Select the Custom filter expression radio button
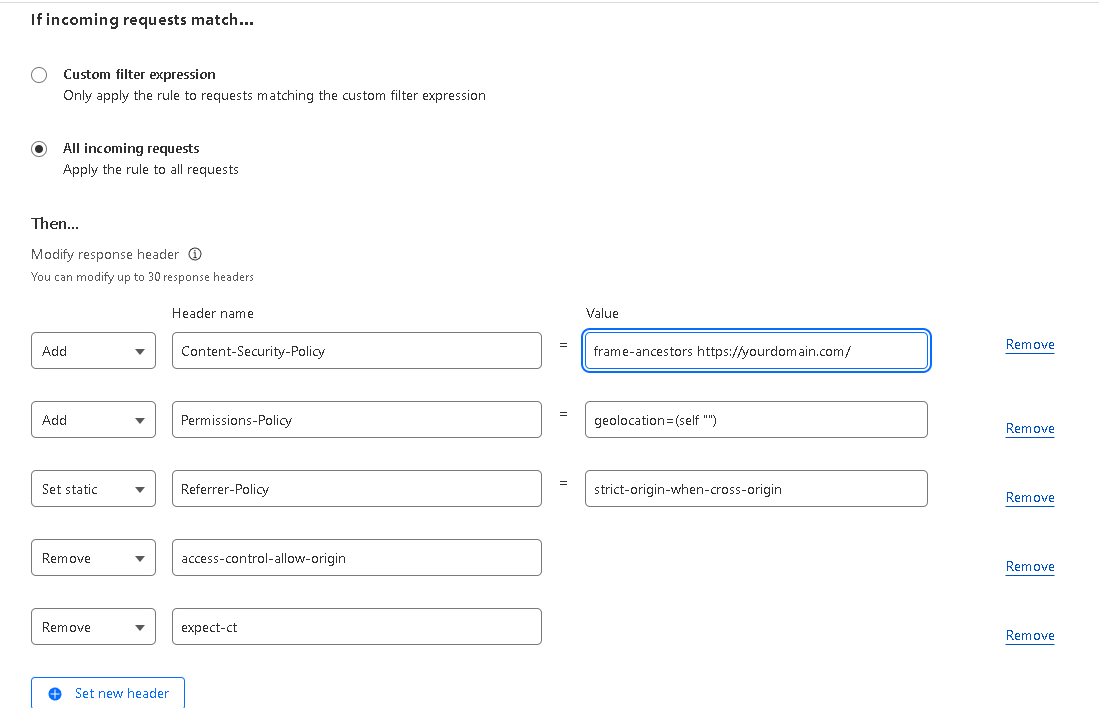 coord(38,74)
